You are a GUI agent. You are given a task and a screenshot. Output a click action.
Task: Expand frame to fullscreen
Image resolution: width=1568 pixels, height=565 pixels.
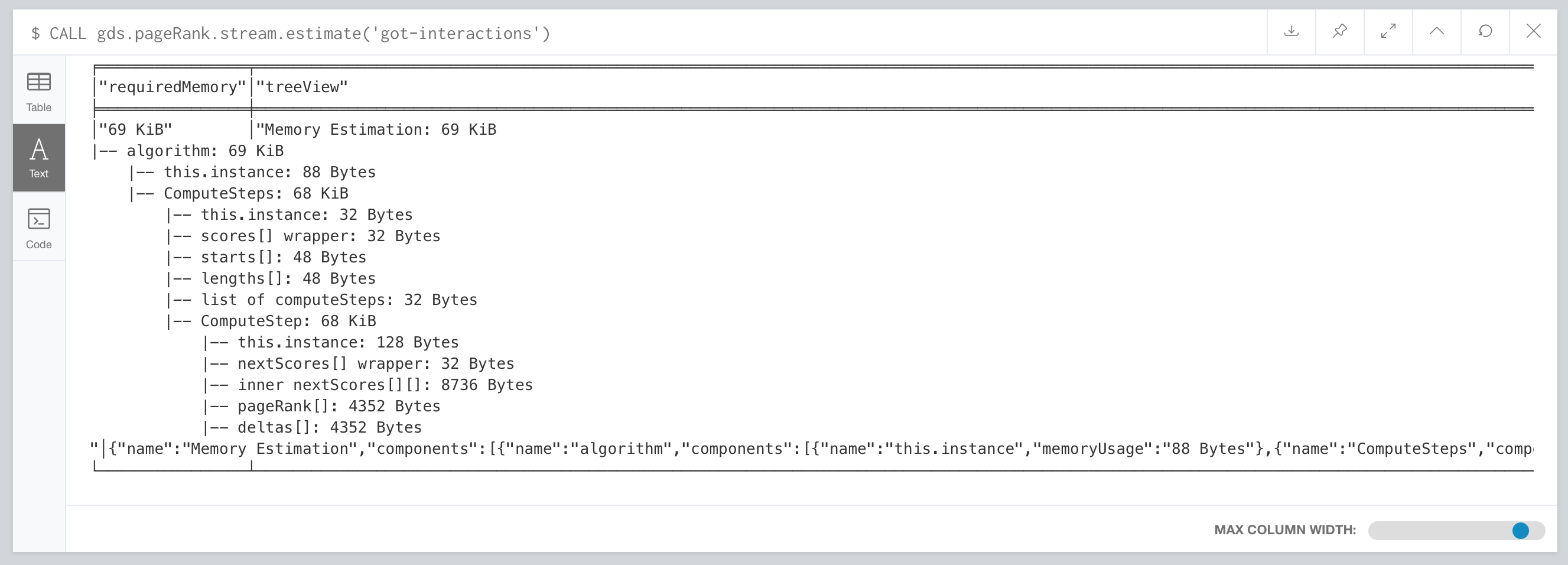pyautogui.click(x=1388, y=32)
